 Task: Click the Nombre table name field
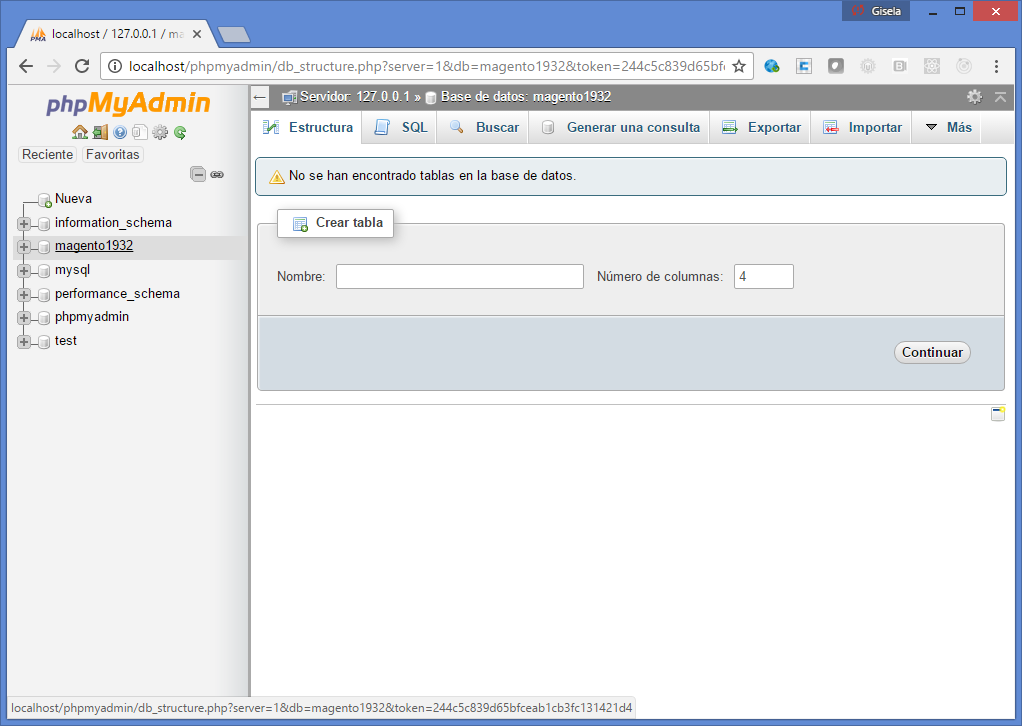click(459, 277)
